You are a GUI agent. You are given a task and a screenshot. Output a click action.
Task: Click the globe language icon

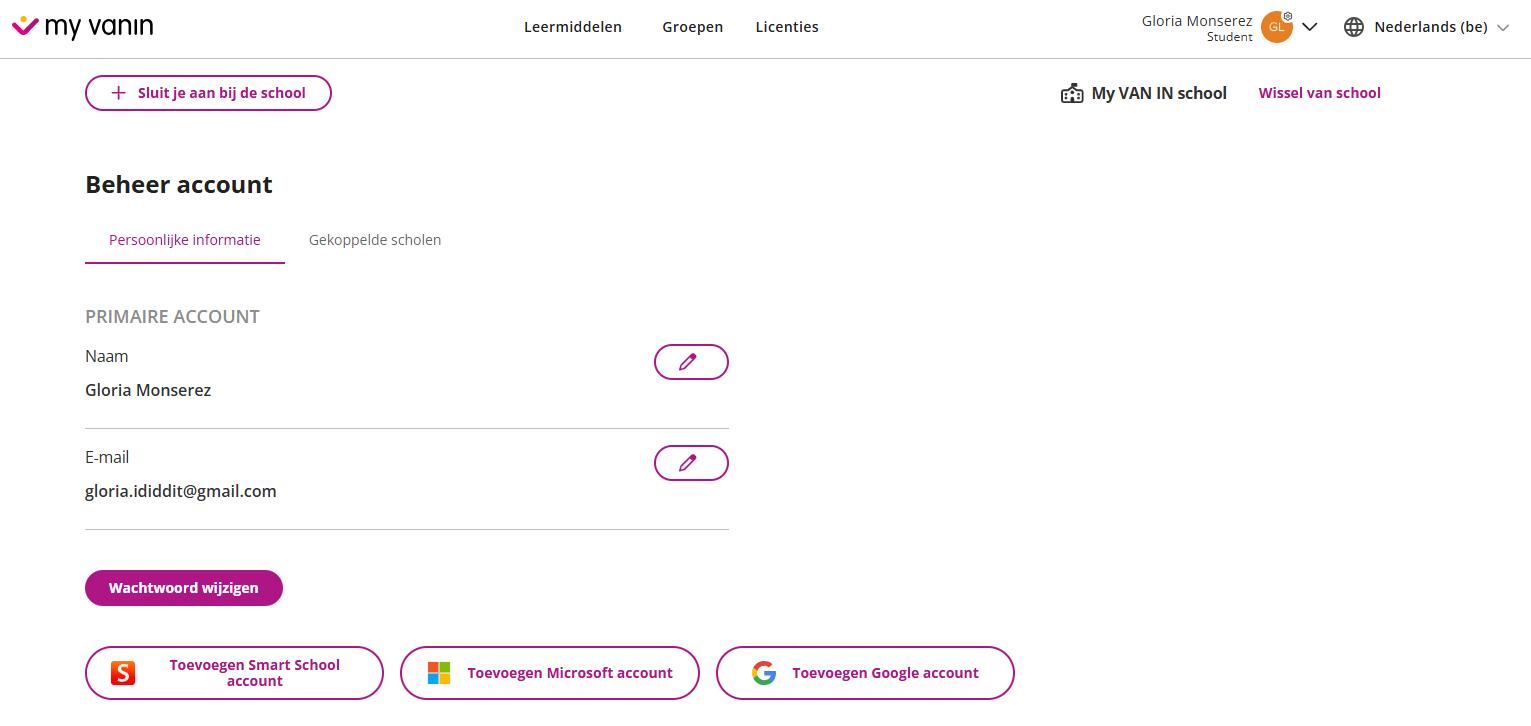pyautogui.click(x=1354, y=27)
